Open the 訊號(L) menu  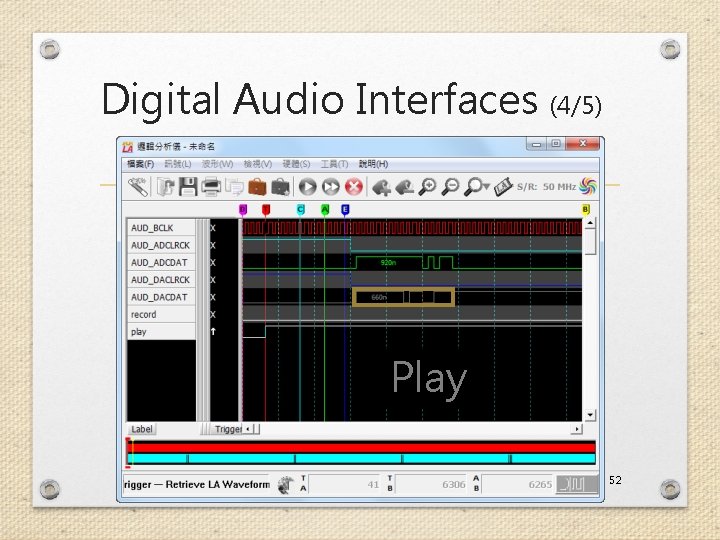(x=178, y=164)
